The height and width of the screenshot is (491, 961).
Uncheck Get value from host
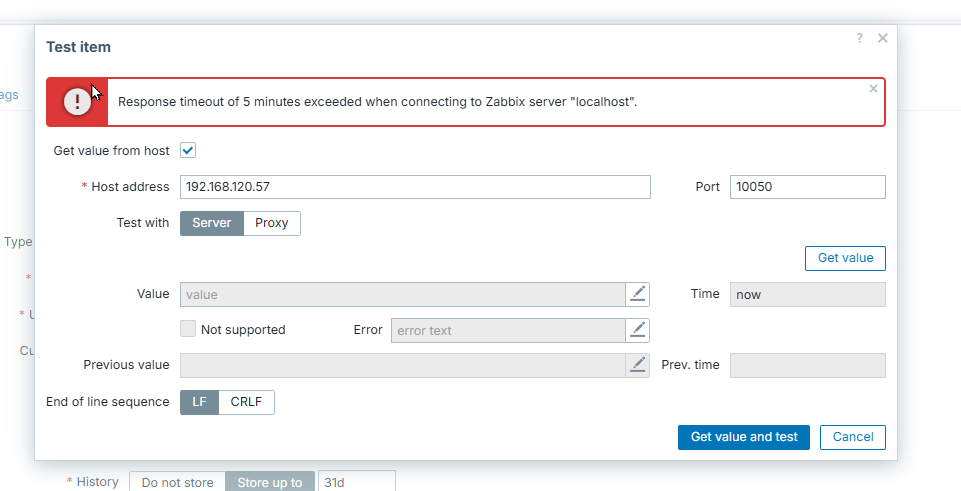(188, 151)
